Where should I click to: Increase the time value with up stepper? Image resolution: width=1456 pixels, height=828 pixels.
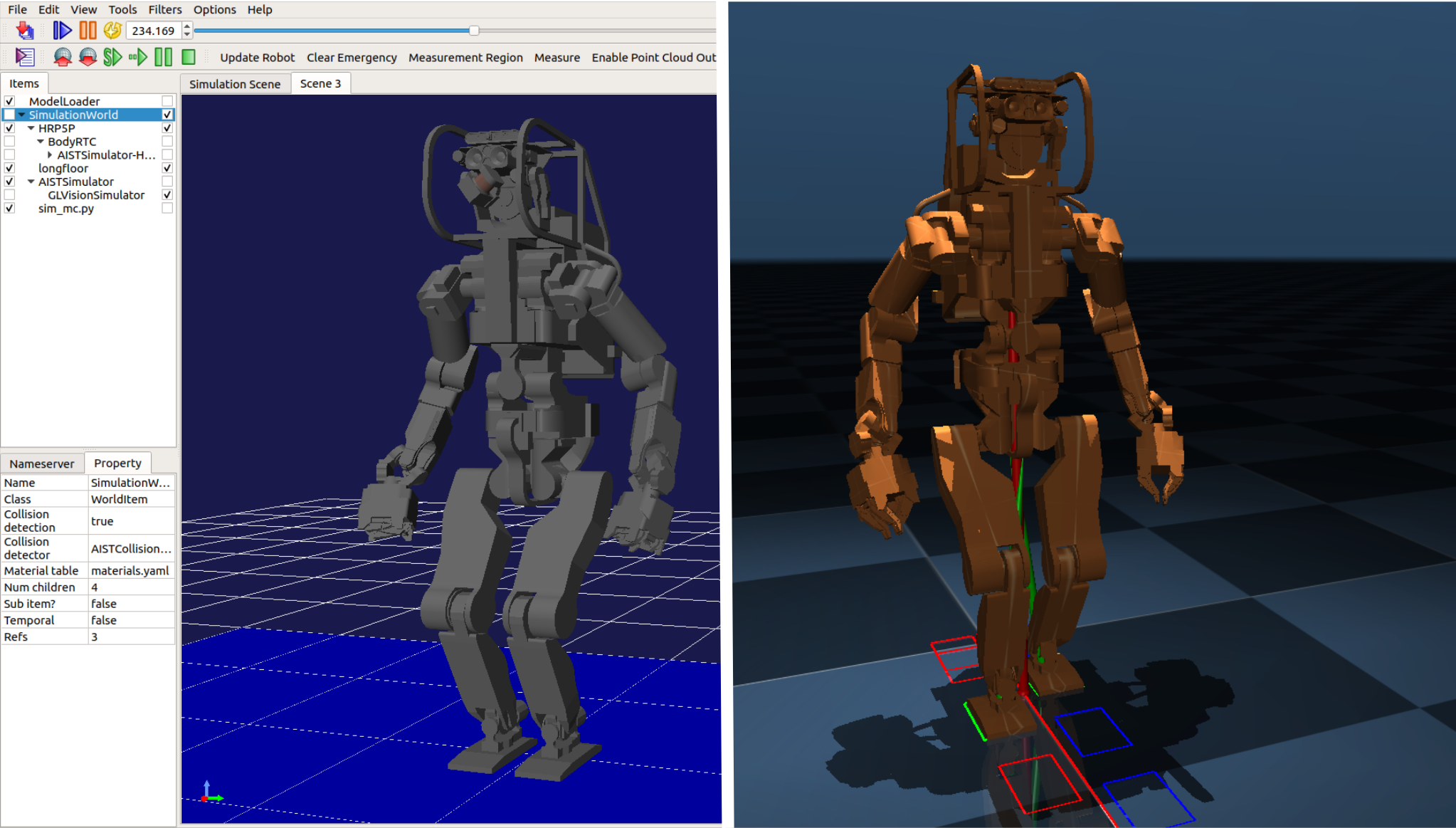click(187, 26)
